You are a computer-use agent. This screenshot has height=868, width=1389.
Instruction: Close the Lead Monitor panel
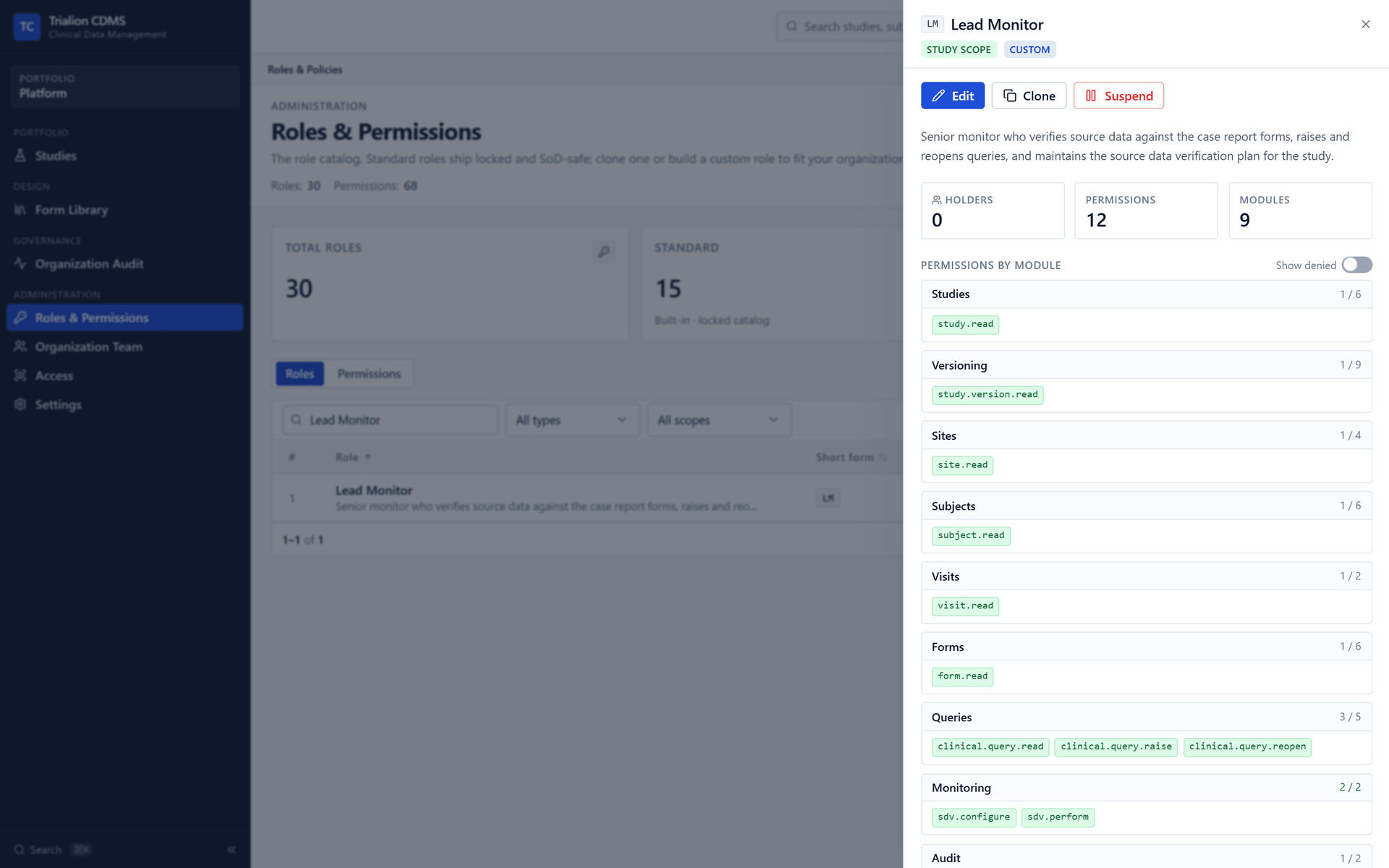pos(1365,25)
